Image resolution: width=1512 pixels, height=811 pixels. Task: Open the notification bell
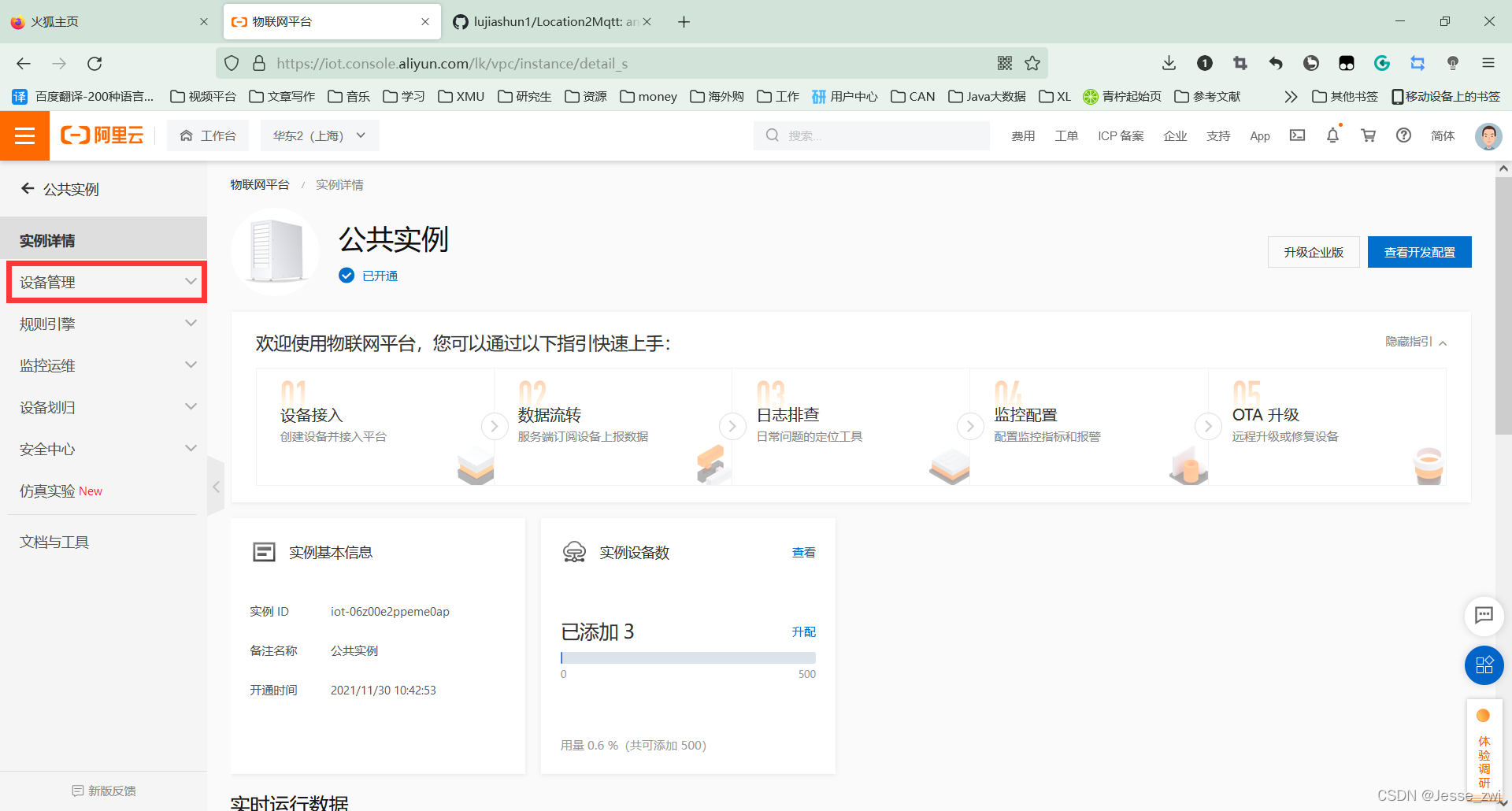click(1332, 135)
